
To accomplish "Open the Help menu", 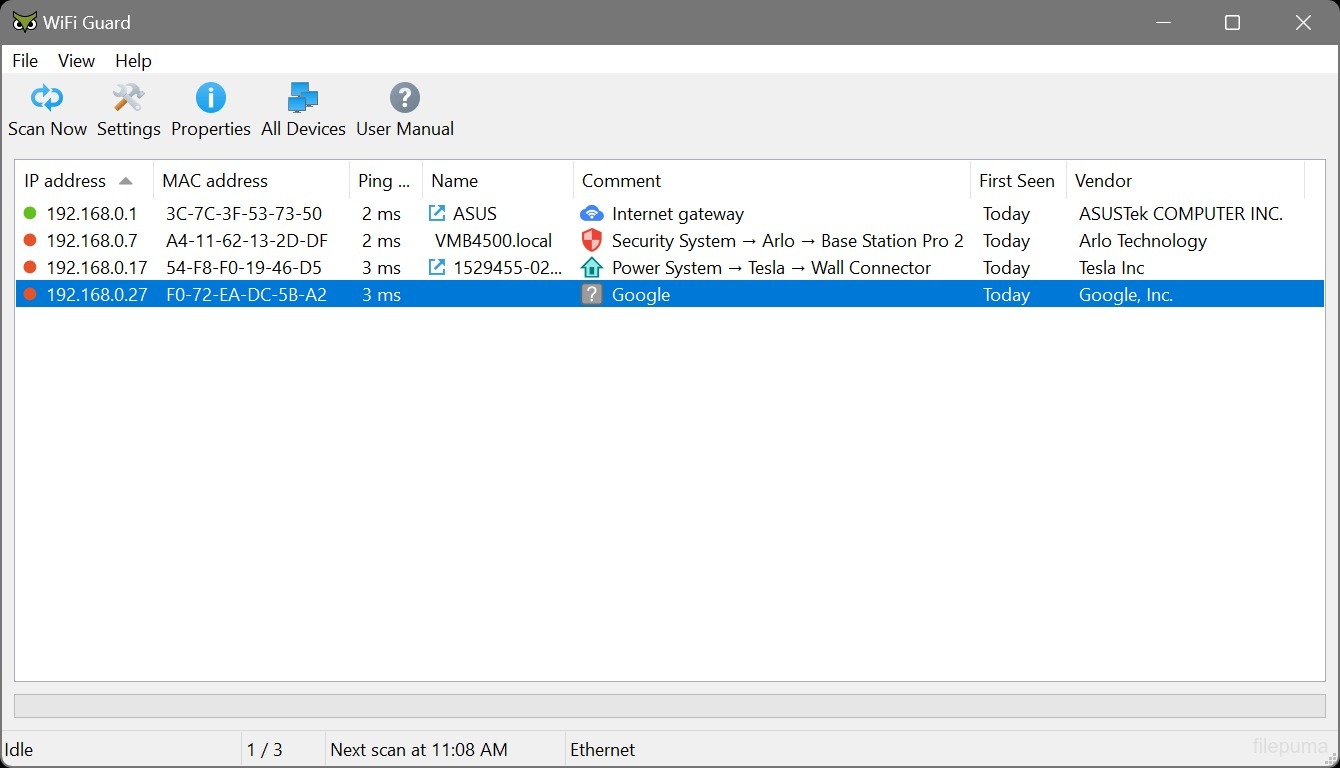I will pos(133,61).
